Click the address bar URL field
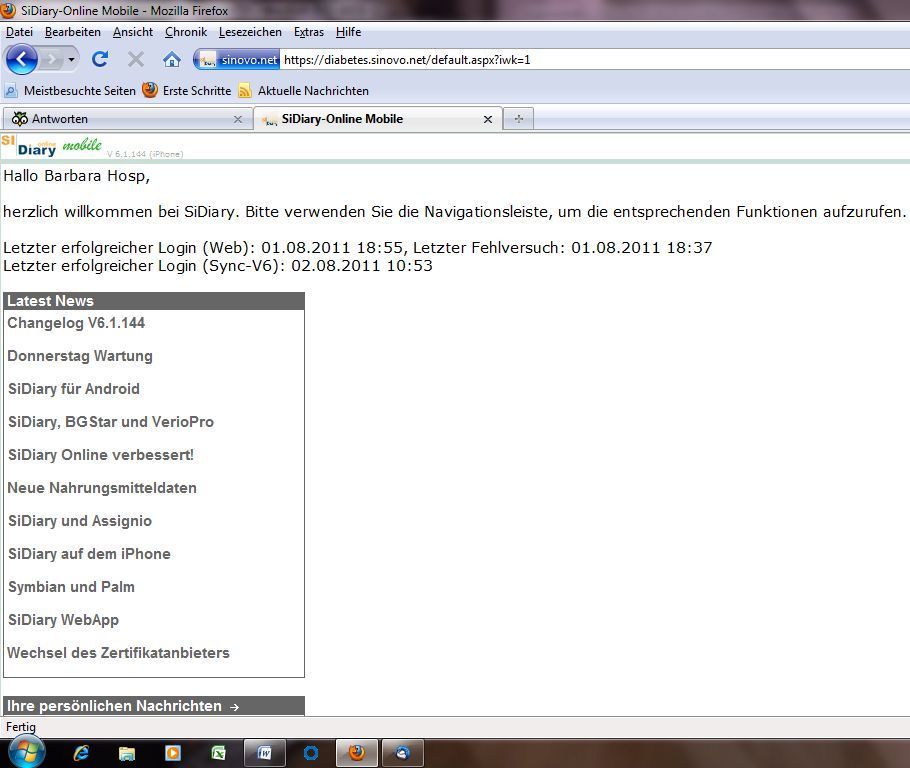Screen dimensions: 910x768 click(594, 59)
